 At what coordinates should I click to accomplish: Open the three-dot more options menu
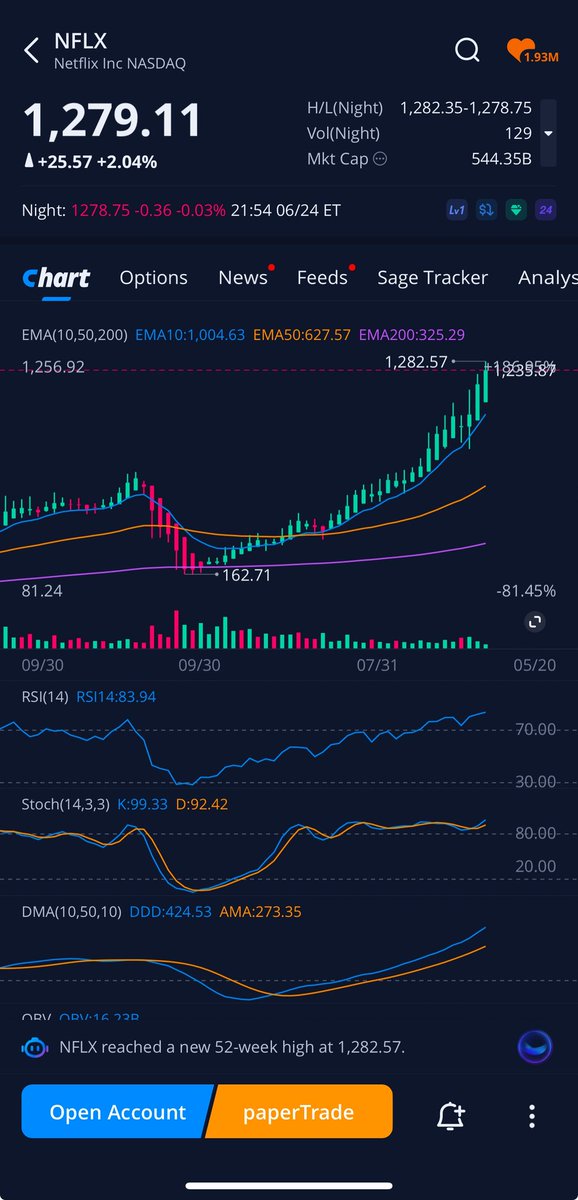(x=532, y=1116)
